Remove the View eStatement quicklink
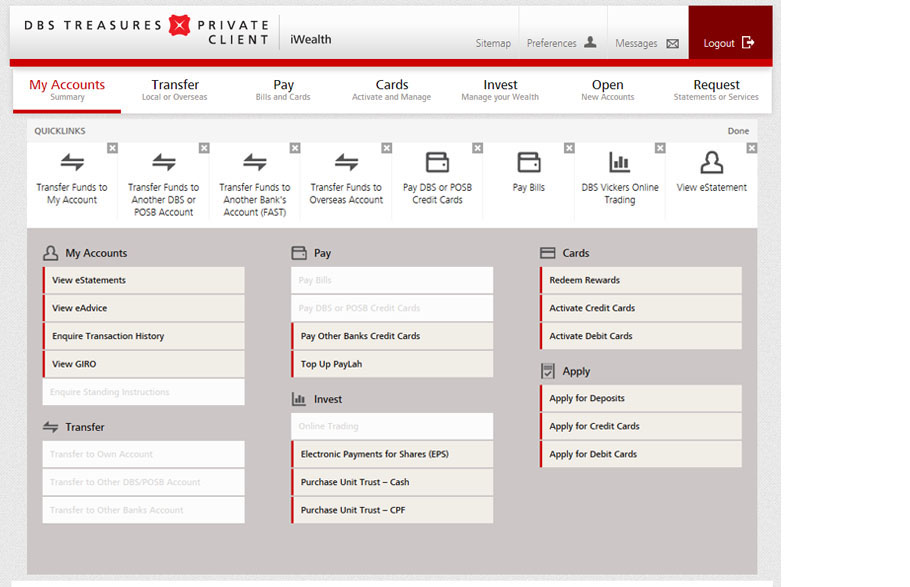This screenshot has width=910, height=587. (752, 148)
